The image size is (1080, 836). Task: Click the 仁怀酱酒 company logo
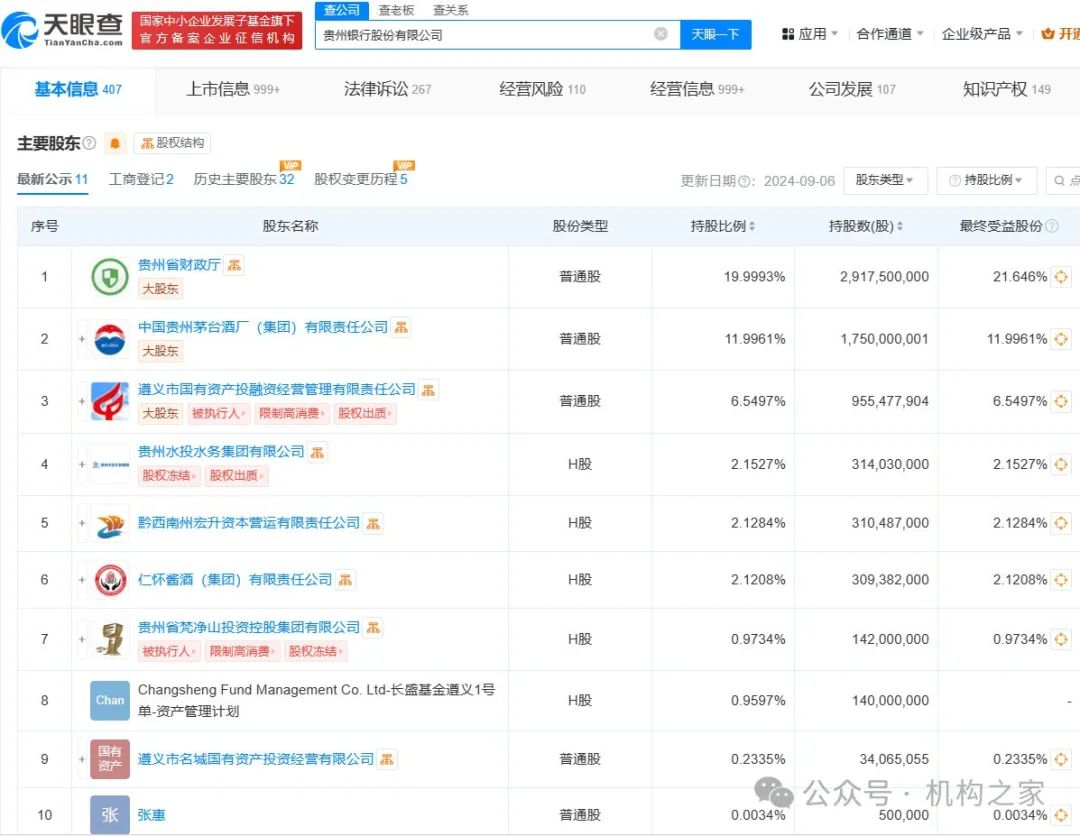click(x=110, y=580)
